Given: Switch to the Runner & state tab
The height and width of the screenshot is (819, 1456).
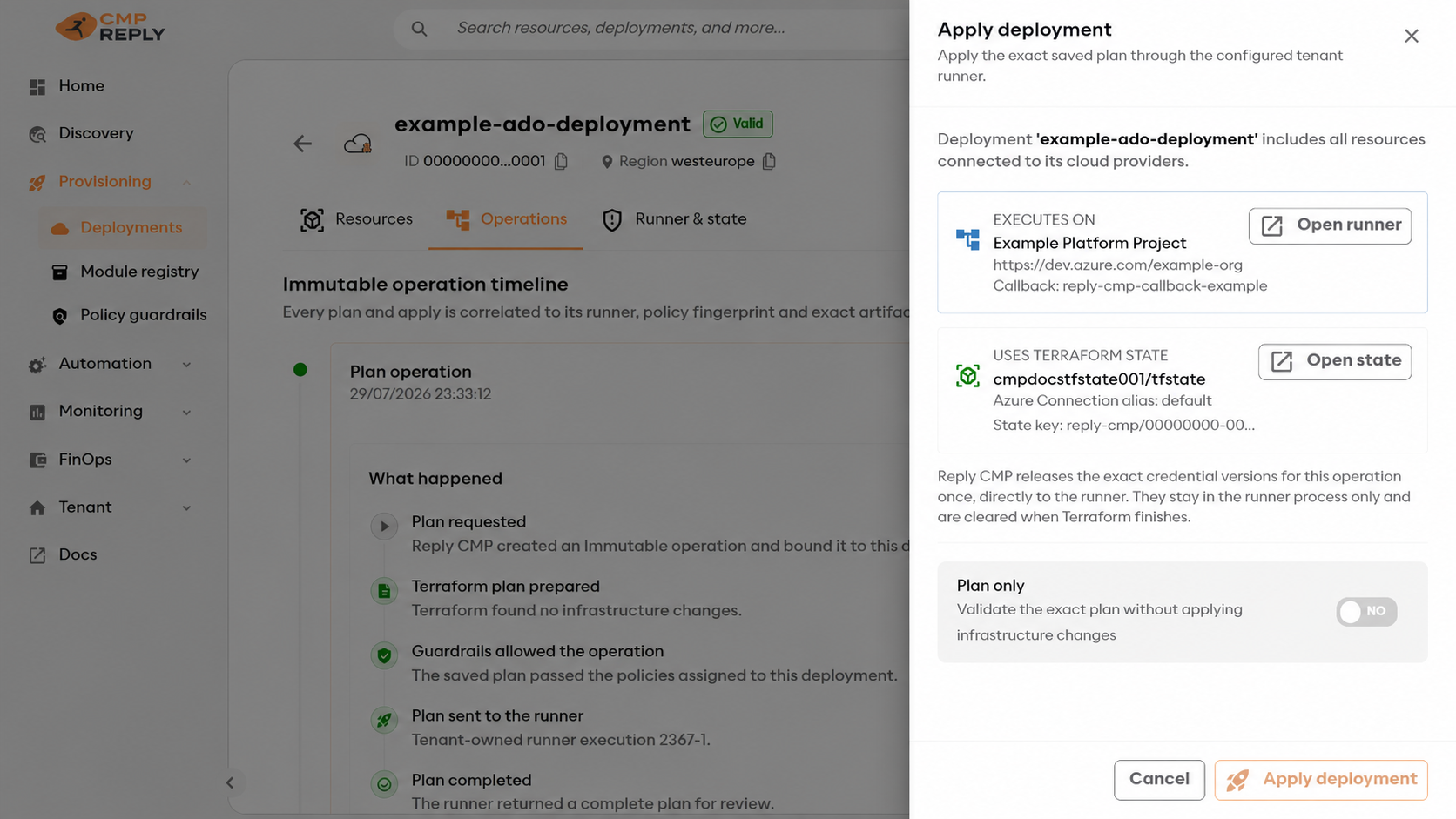Looking at the screenshot, I should coord(674,220).
